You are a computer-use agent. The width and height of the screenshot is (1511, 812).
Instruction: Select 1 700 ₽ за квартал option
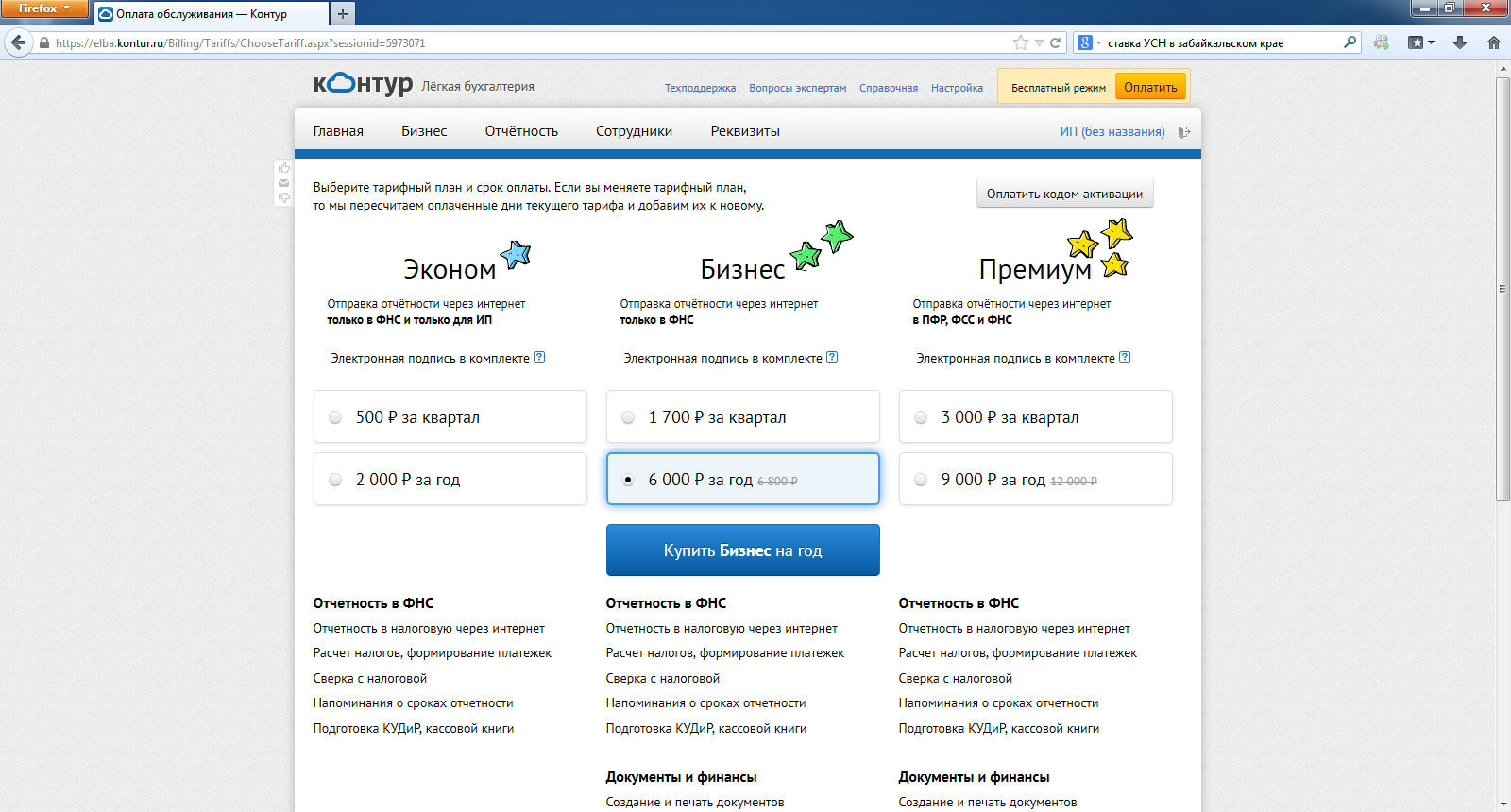[x=743, y=416]
